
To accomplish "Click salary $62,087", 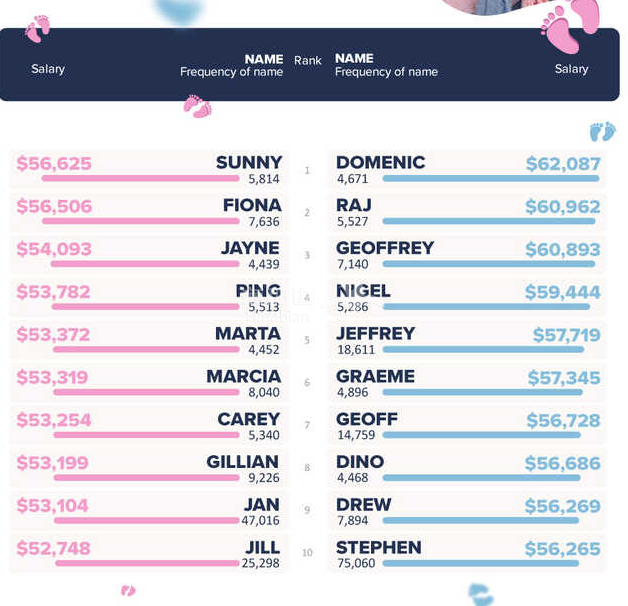I will [x=563, y=164].
